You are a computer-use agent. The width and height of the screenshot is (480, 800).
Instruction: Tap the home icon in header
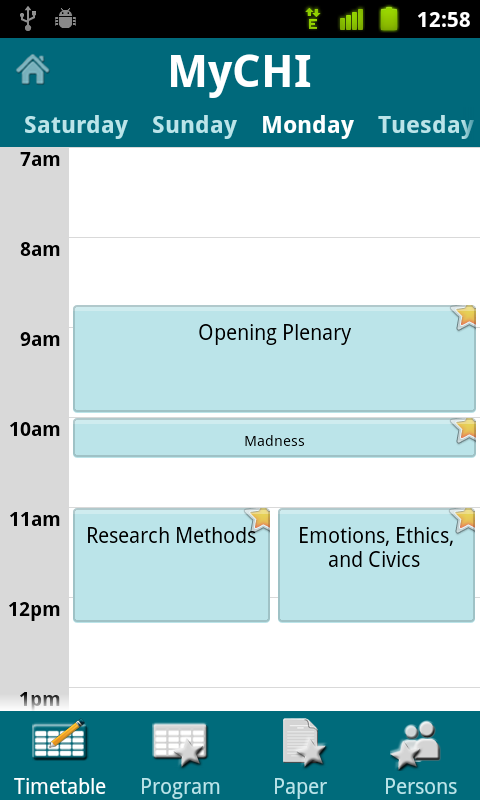(33, 69)
